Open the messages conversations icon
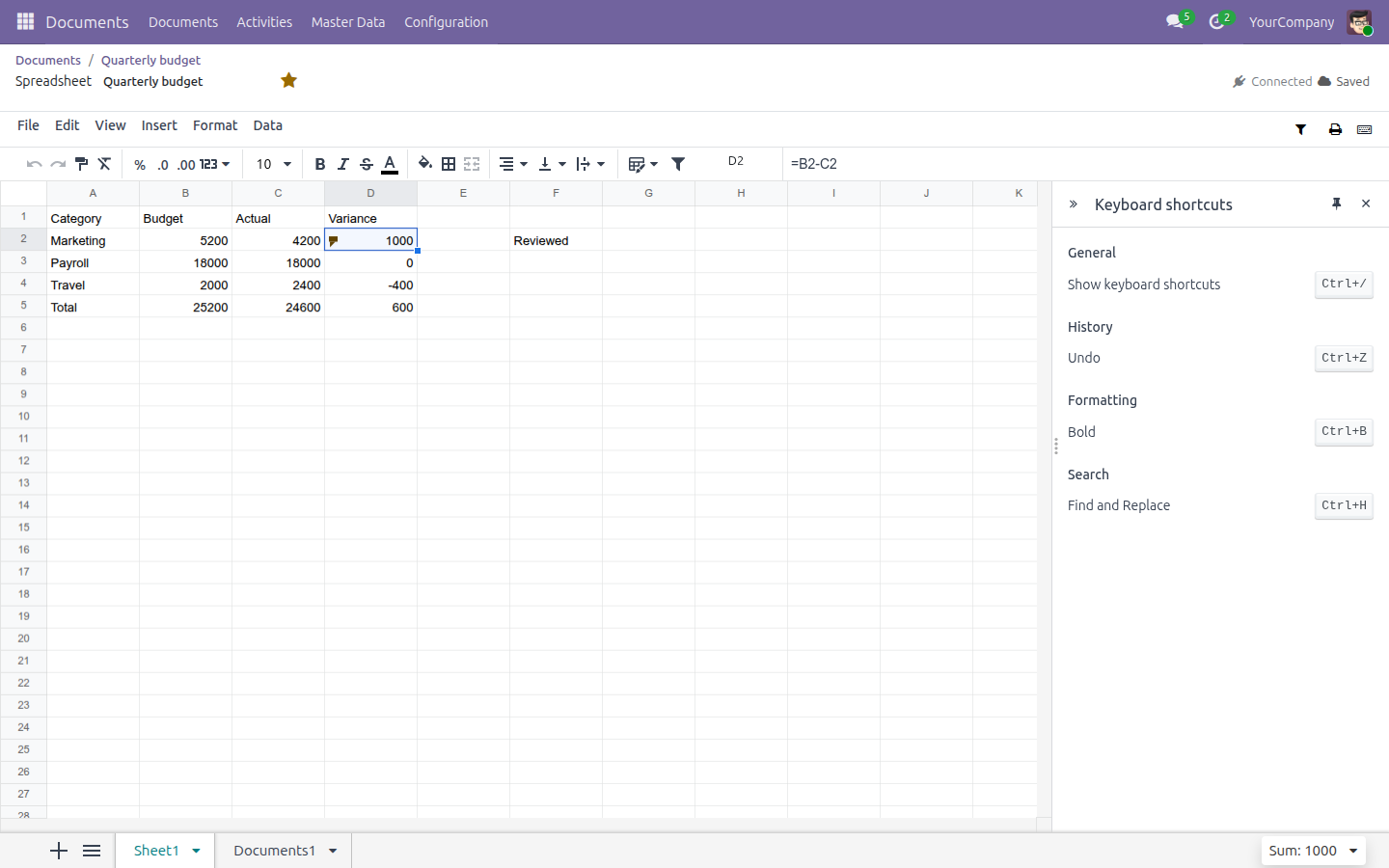Viewport: 1389px width, 868px height. 1175,21
